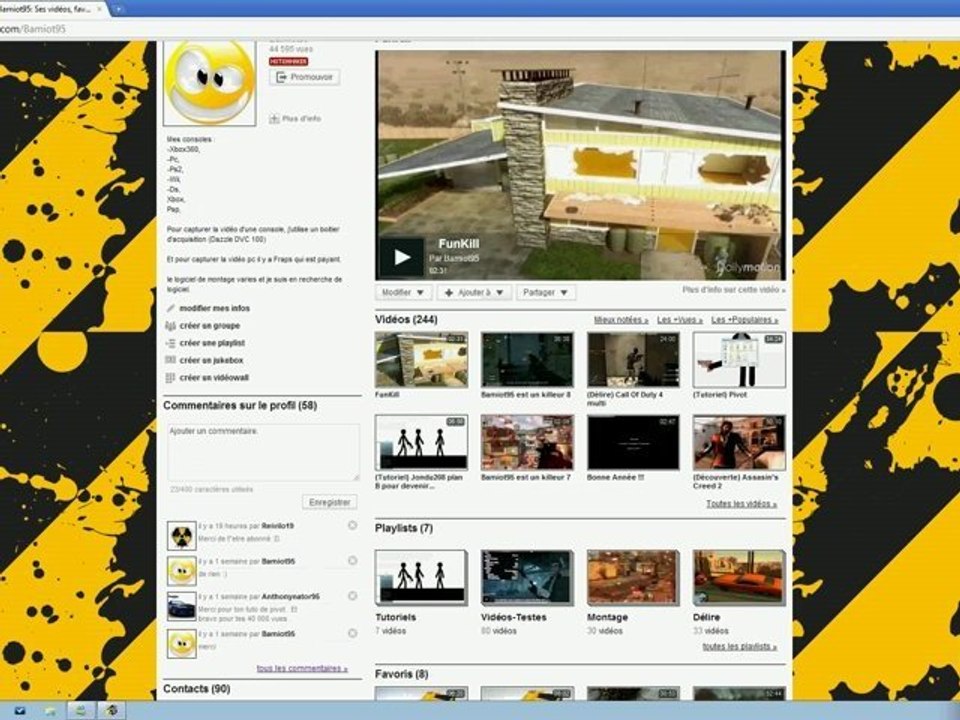Open the (Découverte) Assassin's Creed 2 thumbnail
The width and height of the screenshot is (960, 720).
[739, 443]
